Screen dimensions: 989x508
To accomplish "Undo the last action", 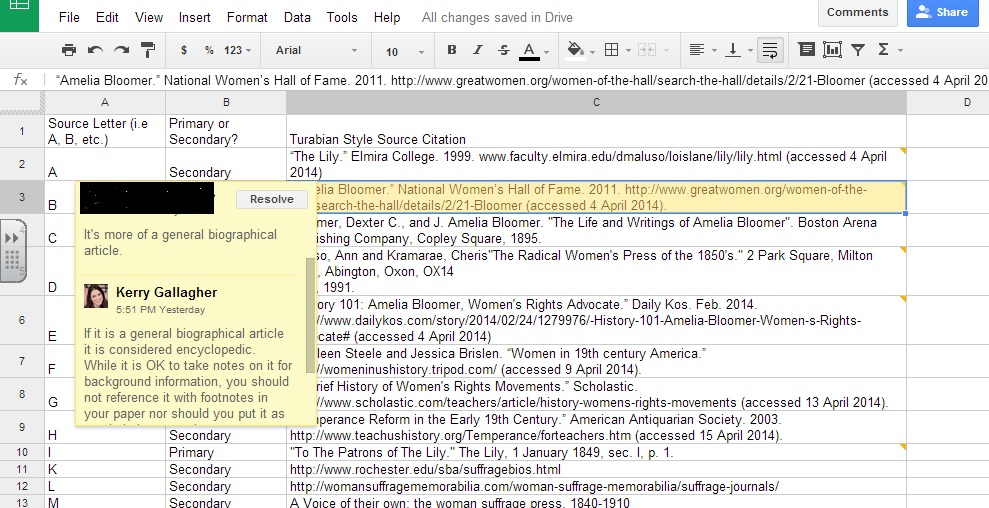I will click(x=95, y=50).
